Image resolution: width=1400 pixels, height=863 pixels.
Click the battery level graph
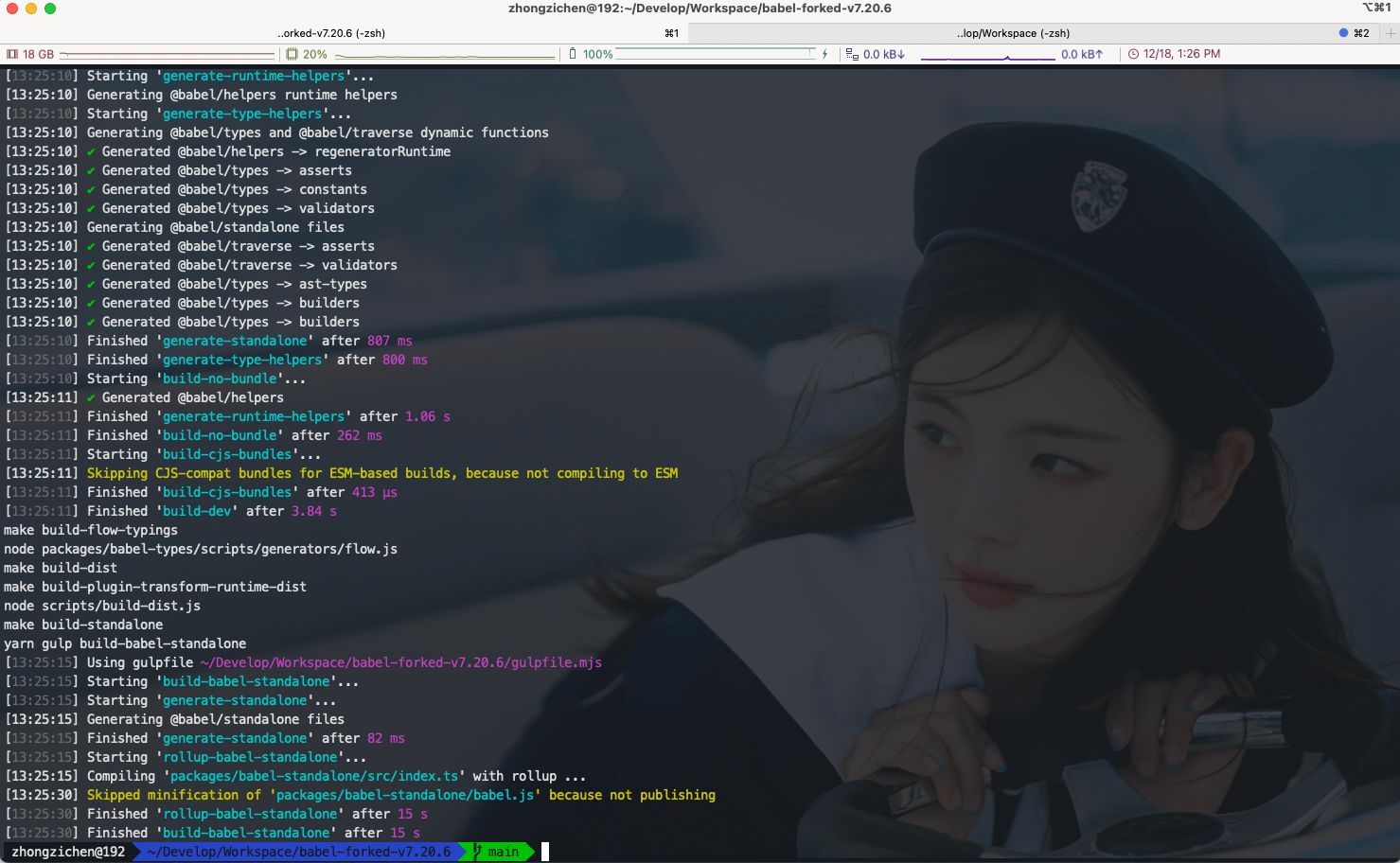pos(716,54)
